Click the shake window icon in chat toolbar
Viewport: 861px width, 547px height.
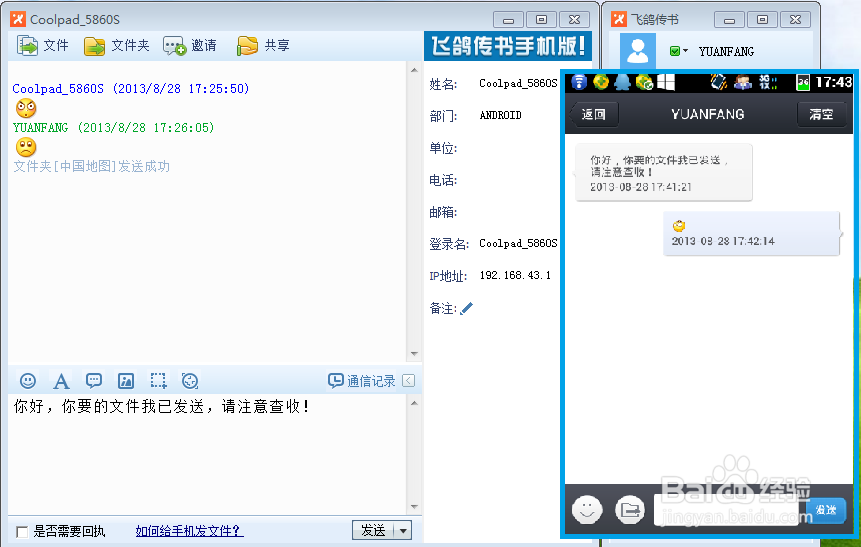coord(189,381)
